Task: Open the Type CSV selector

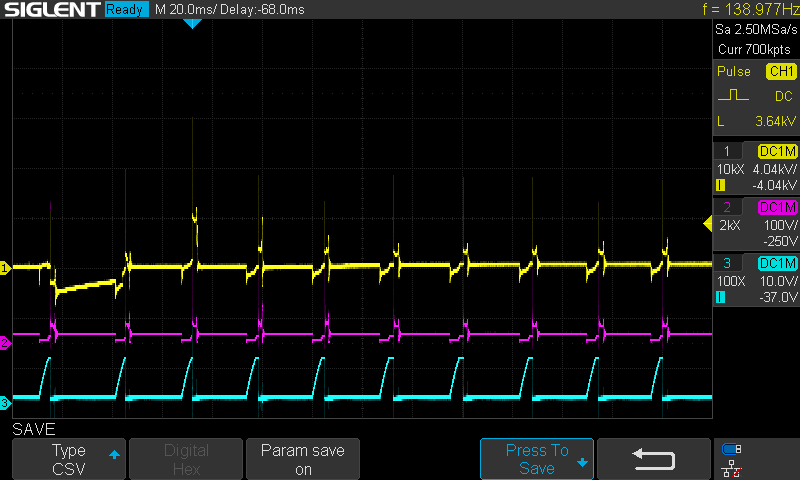Action: coord(69,460)
